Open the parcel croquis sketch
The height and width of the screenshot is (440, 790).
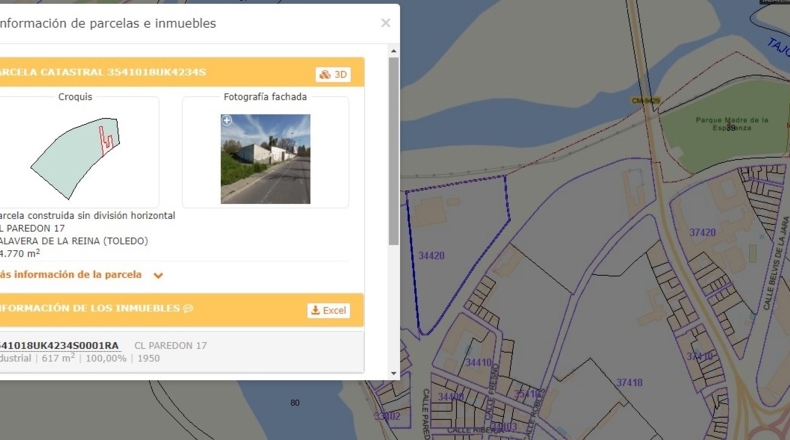76,158
